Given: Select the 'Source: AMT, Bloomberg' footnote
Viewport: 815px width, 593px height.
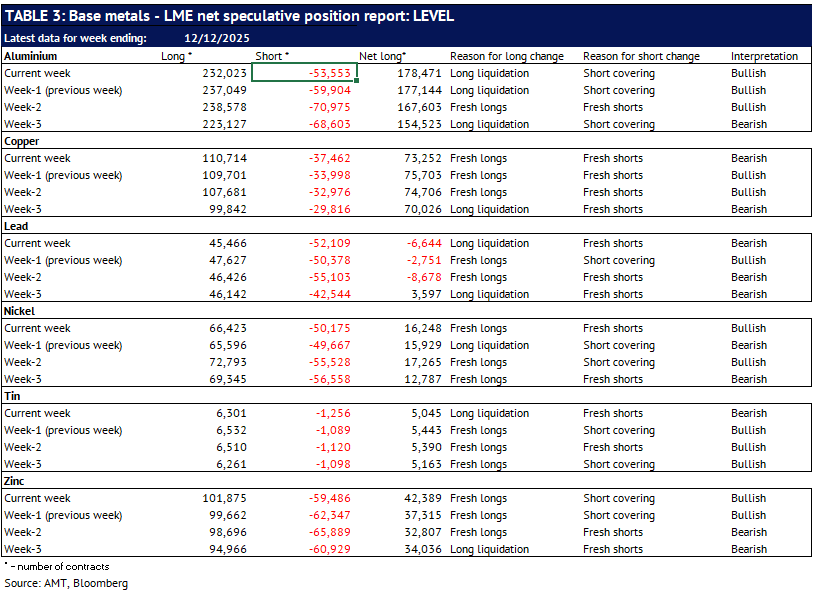Looking at the screenshot, I should coord(66,582).
